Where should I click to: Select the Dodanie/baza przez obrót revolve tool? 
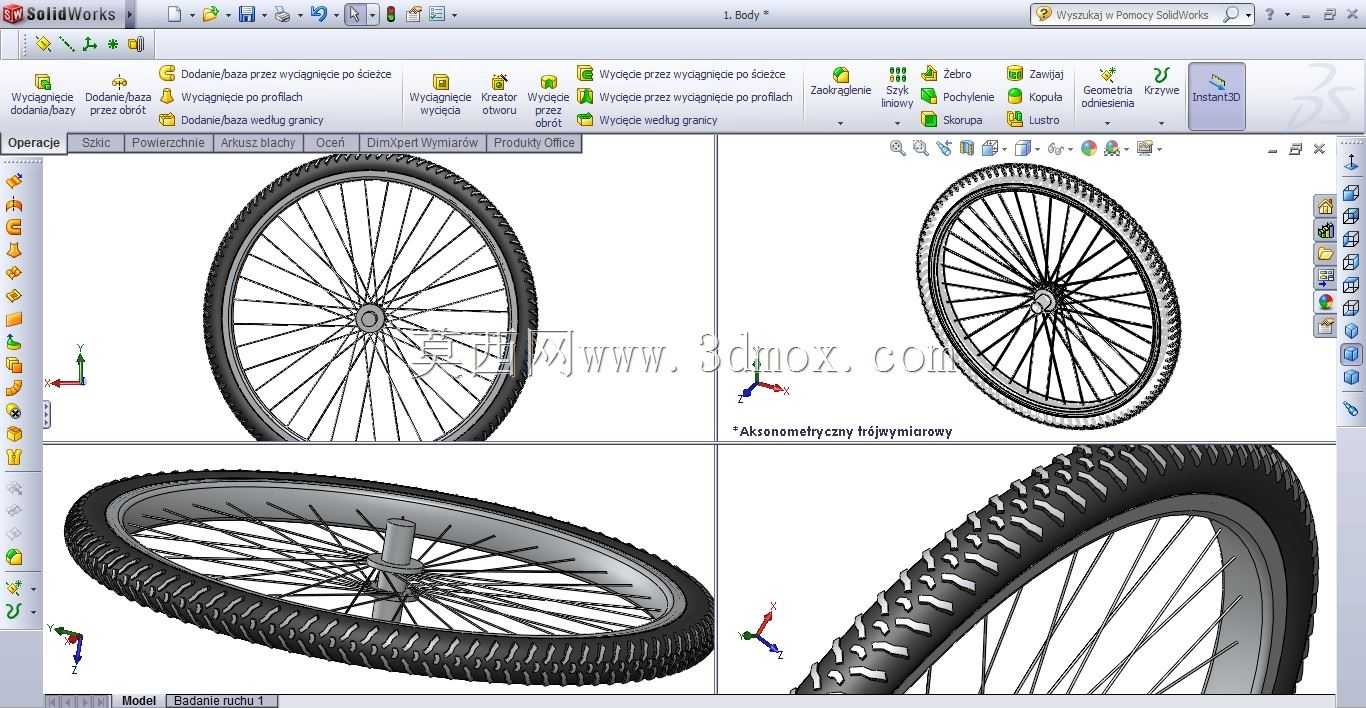[x=118, y=95]
